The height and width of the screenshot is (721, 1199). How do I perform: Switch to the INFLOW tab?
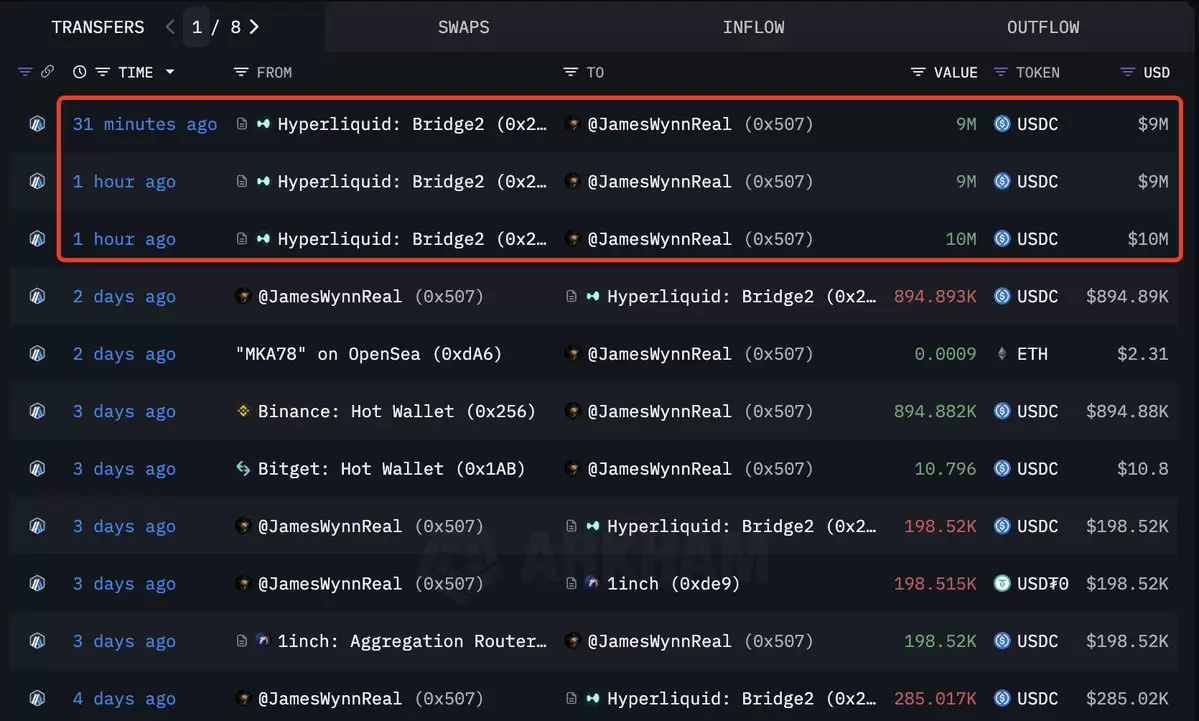(x=753, y=28)
